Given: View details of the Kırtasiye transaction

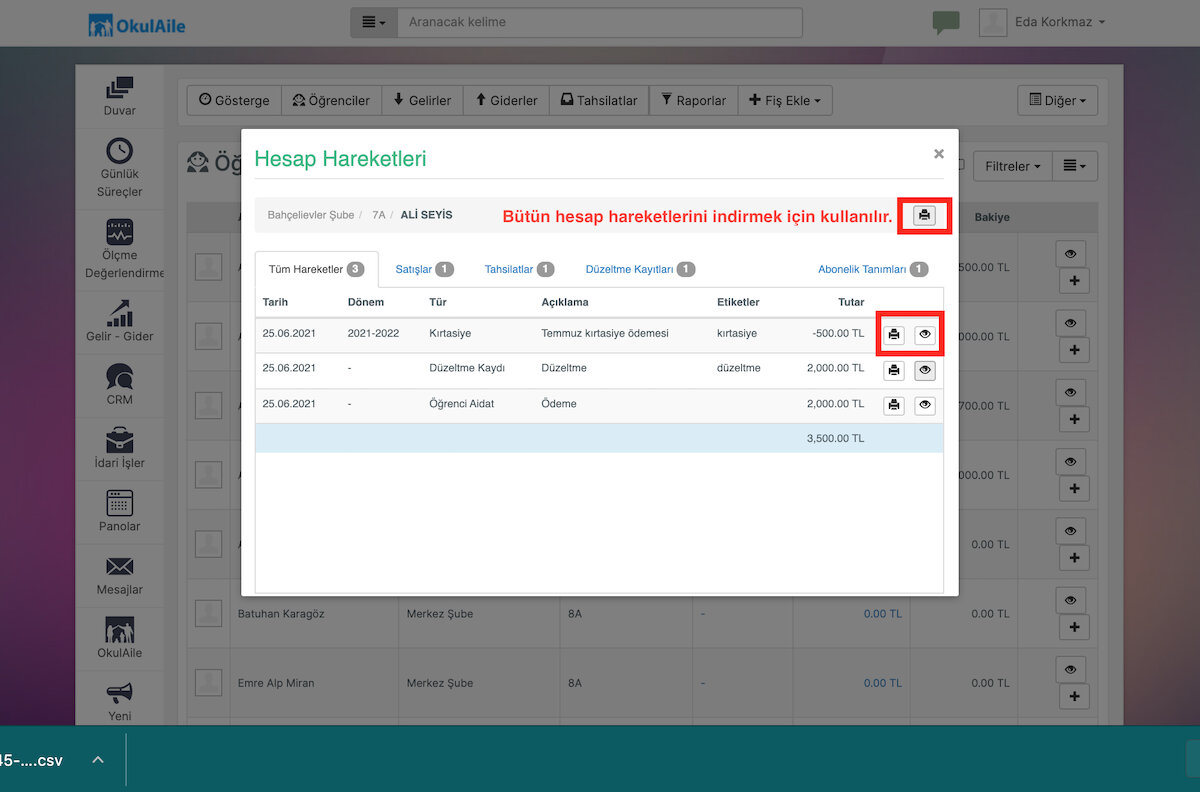Looking at the screenshot, I should coord(925,334).
